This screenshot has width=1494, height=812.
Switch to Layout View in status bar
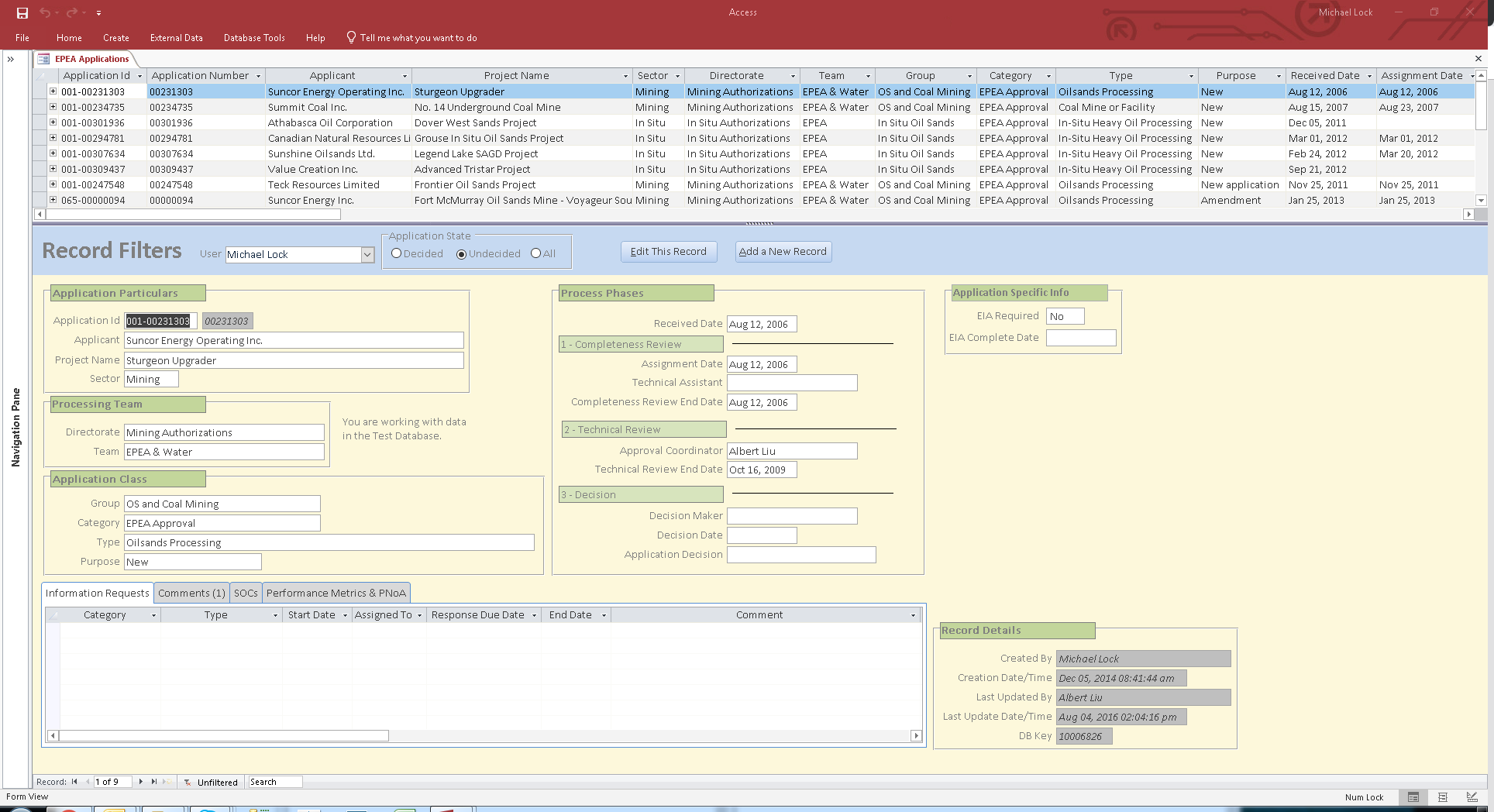[1442, 797]
